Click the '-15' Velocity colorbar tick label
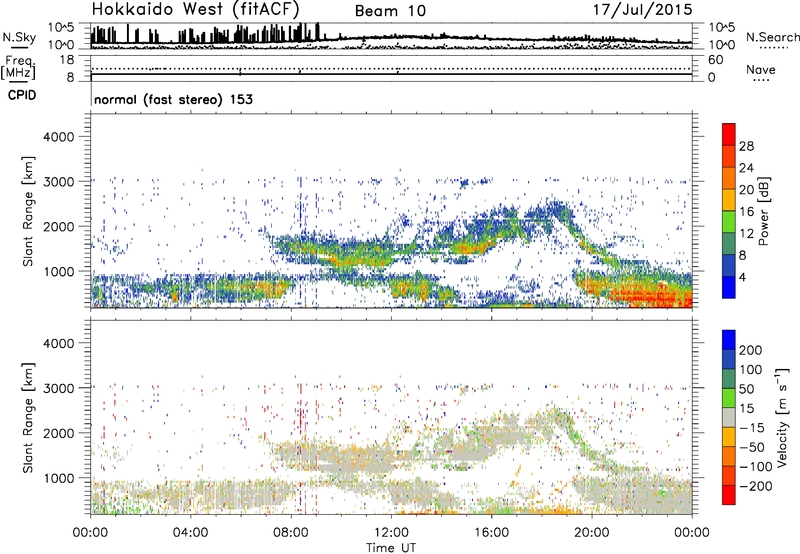Image resolution: width=800 pixels, height=554 pixels. [x=753, y=428]
